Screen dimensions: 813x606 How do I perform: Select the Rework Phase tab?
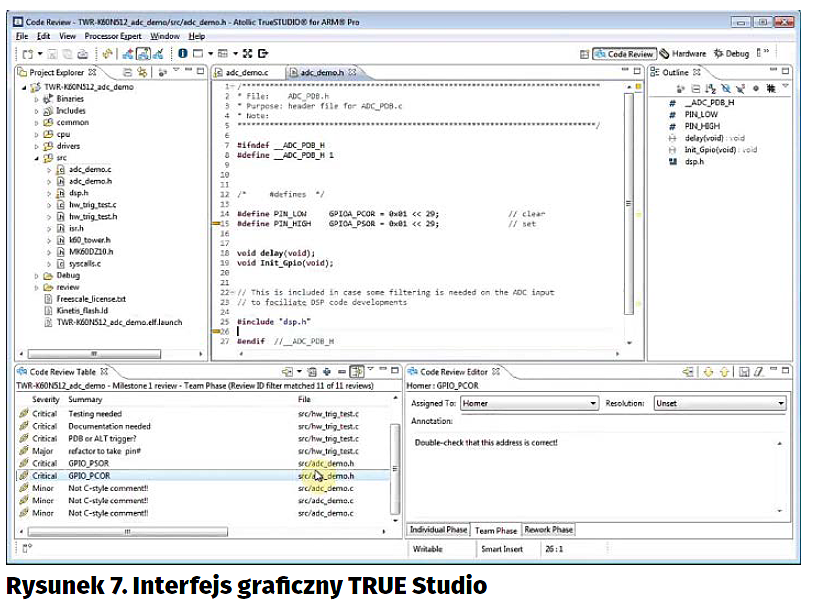[x=549, y=529]
